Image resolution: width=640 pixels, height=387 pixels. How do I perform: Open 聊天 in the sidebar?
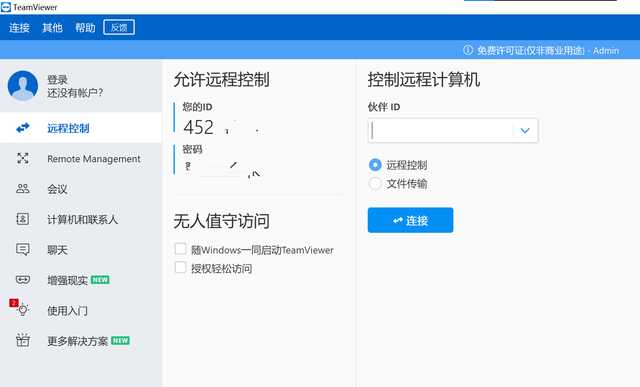[x=81, y=249]
